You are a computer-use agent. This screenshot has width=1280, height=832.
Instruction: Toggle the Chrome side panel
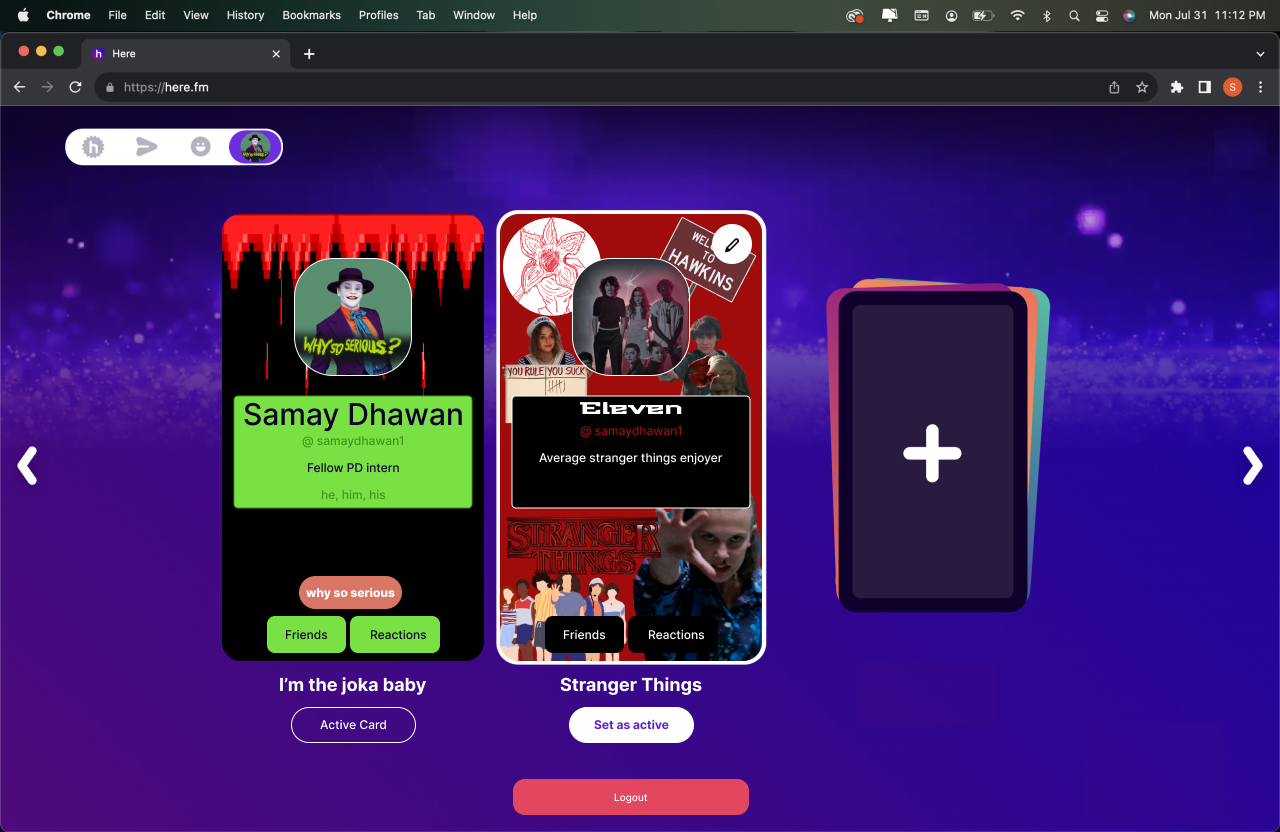point(1205,87)
